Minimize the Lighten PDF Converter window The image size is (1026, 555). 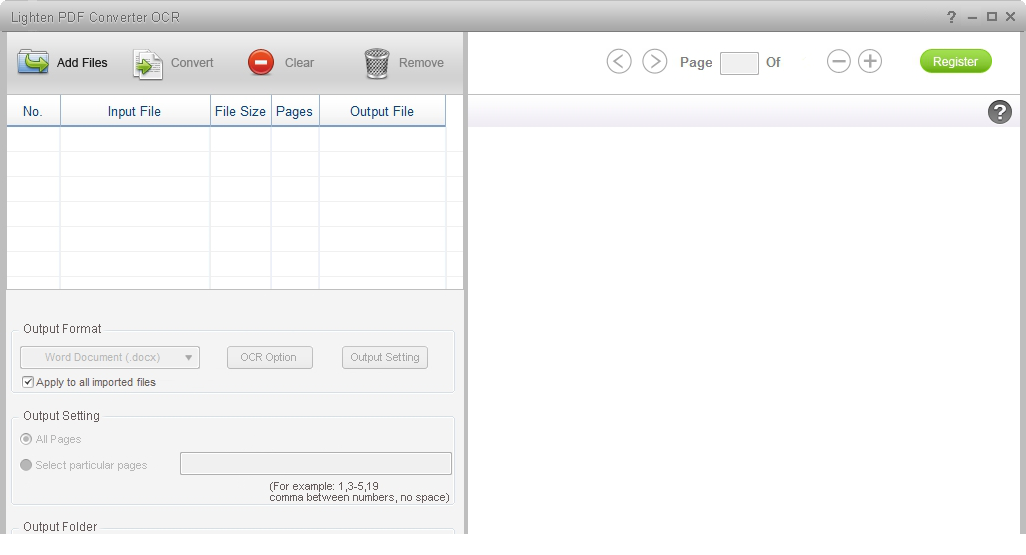tap(972, 18)
